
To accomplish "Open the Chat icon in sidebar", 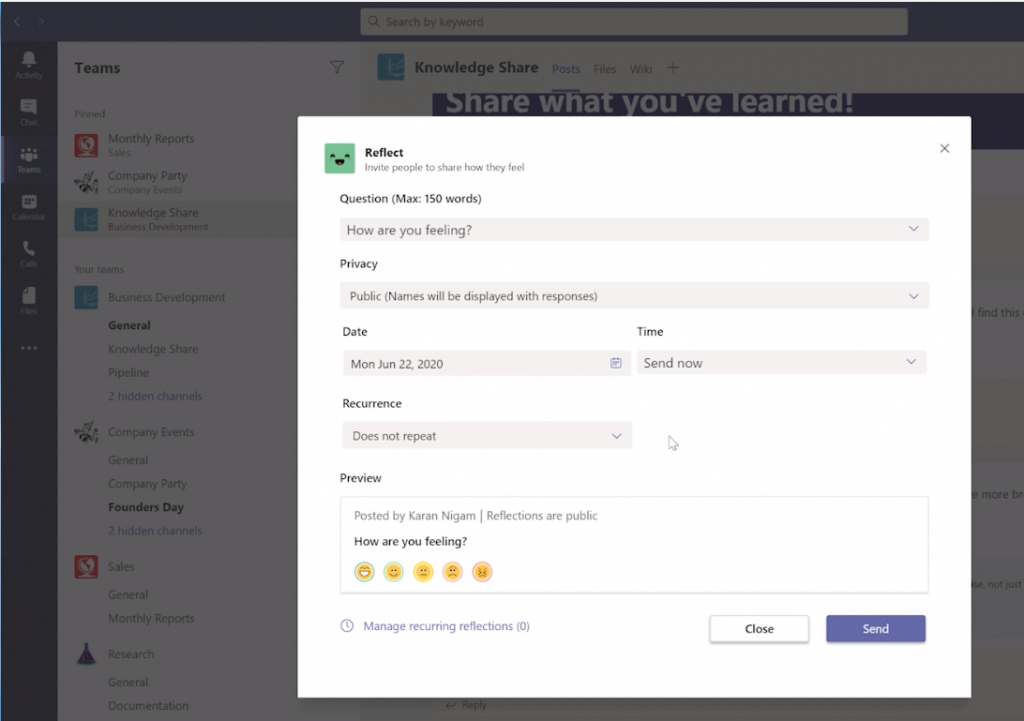I will pos(29,111).
